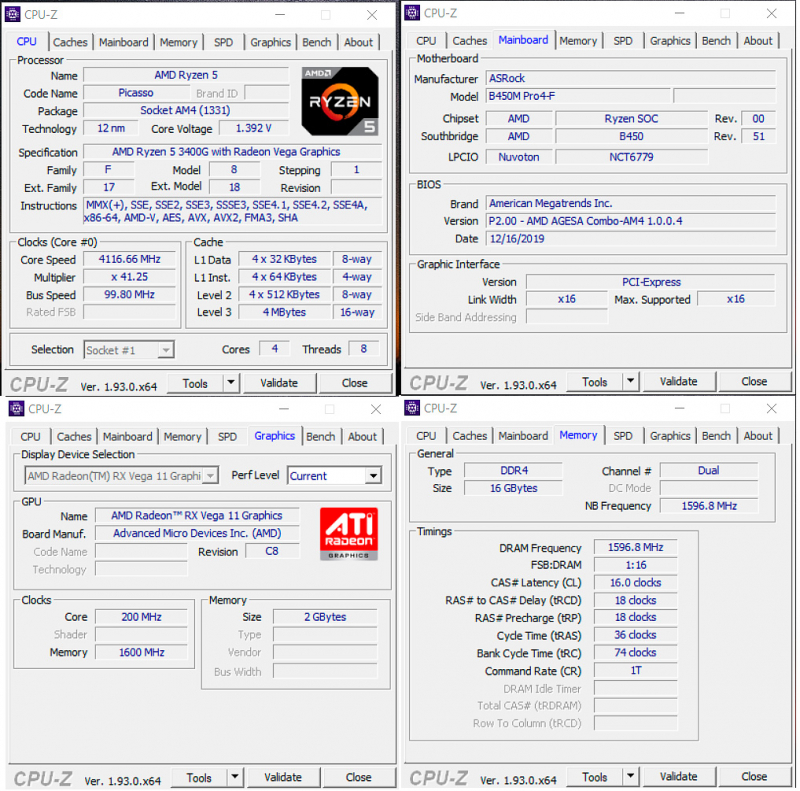Switch to the SPD tab
This screenshot has height=791, width=800.
click(224, 42)
